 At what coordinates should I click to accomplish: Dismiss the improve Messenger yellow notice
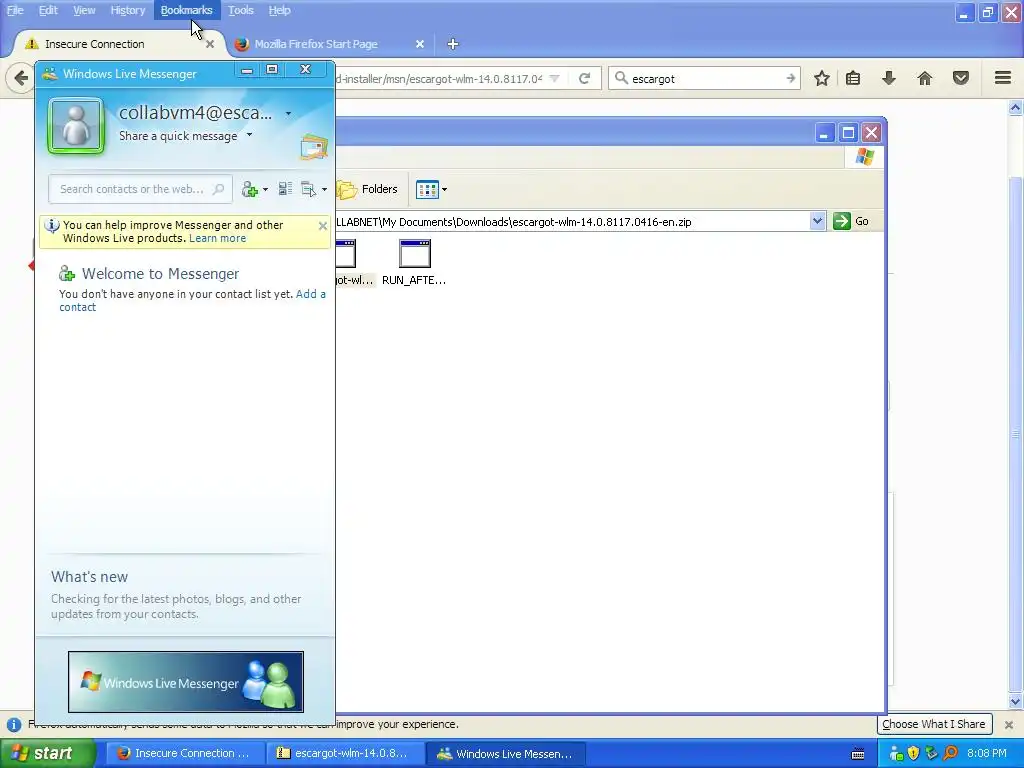click(x=323, y=226)
